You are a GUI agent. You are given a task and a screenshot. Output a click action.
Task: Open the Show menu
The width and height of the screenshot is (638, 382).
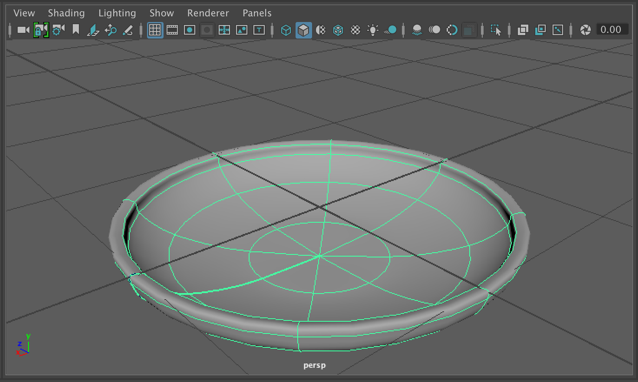click(x=162, y=13)
